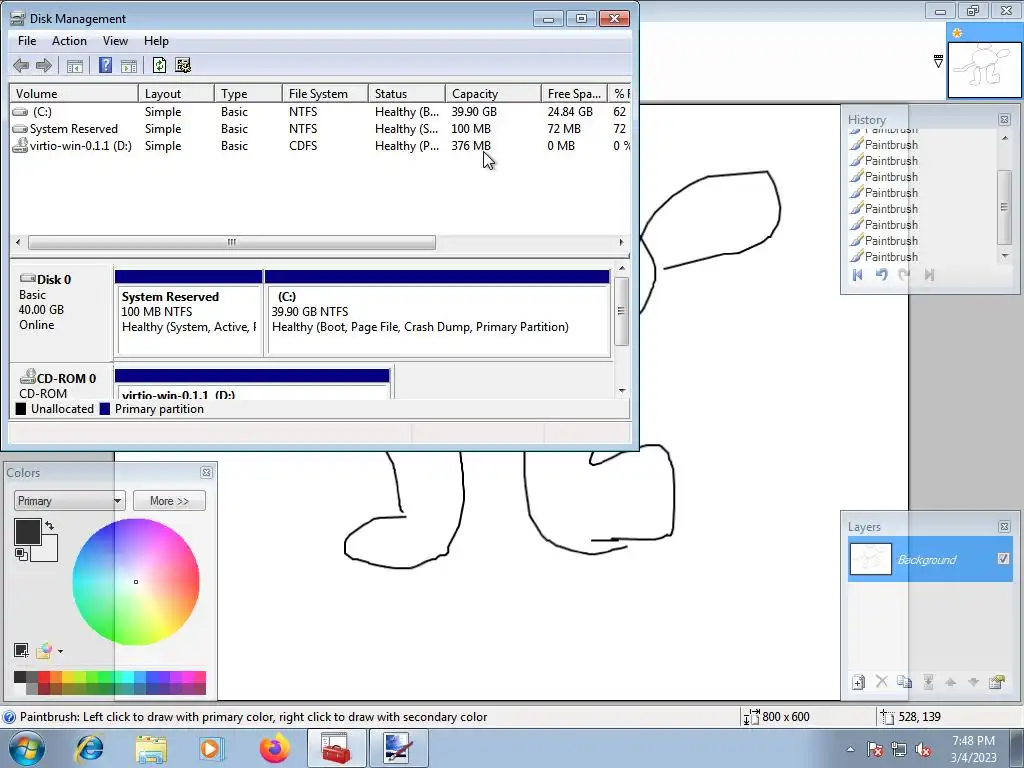Click the horizontal scrollbar of the volume list
1024x768 pixels.
pos(232,242)
